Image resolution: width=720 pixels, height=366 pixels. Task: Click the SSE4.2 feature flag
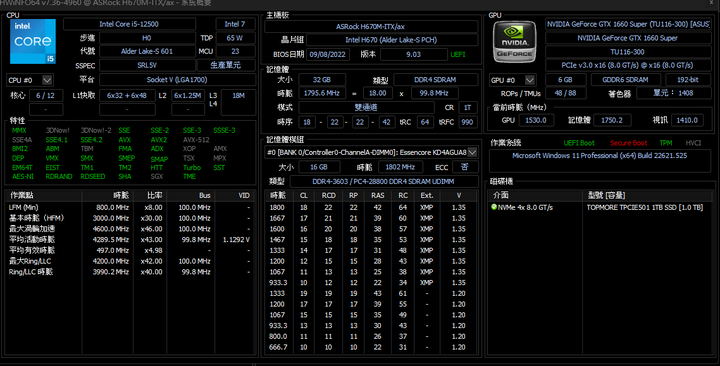(x=91, y=140)
